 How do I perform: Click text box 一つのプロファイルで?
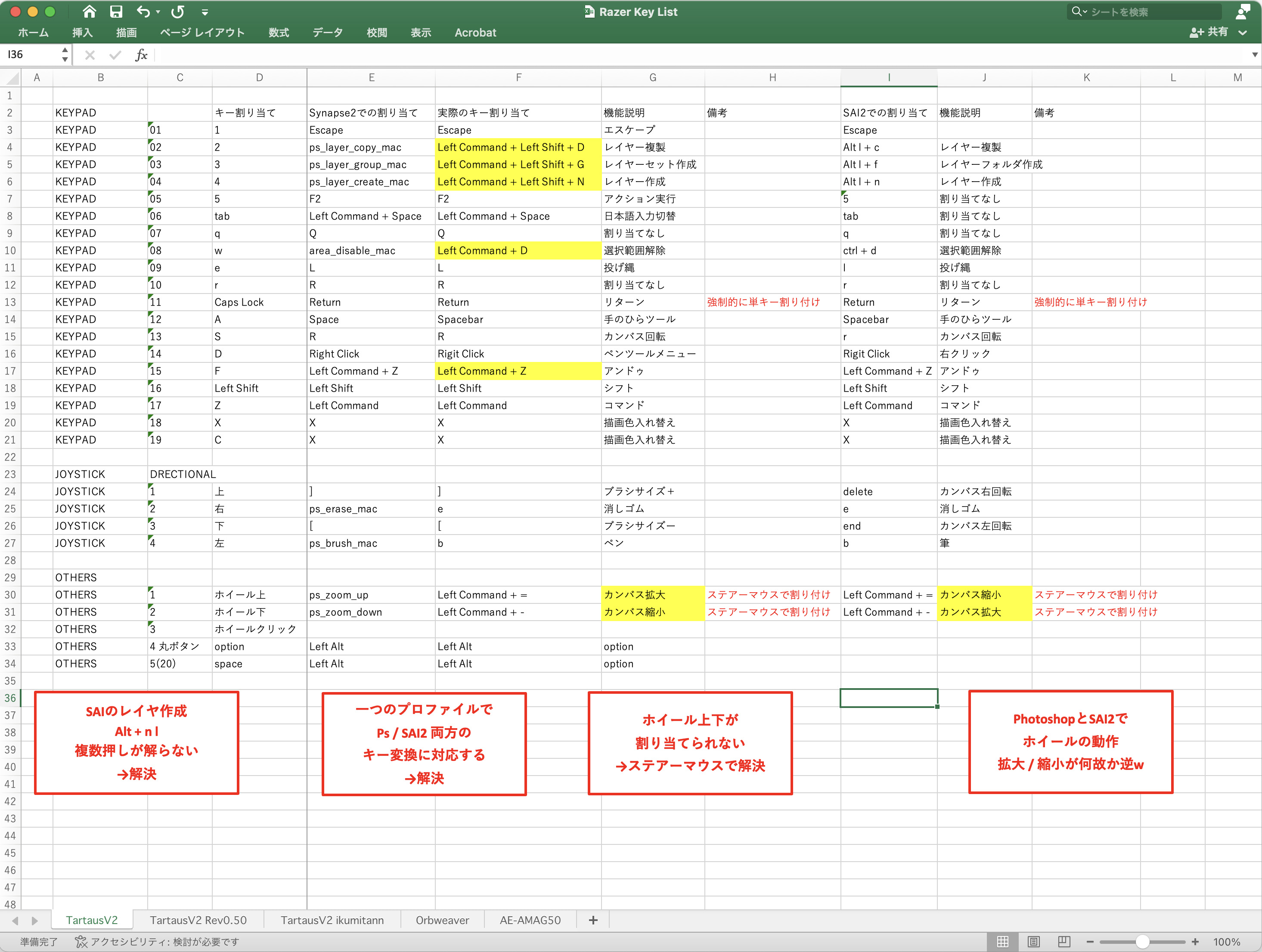[424, 744]
